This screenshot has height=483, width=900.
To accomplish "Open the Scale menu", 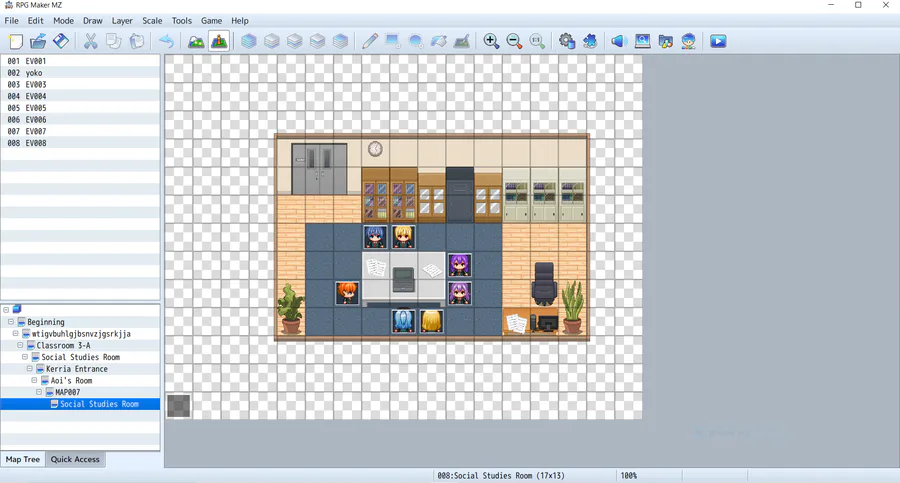I will pyautogui.click(x=152, y=21).
